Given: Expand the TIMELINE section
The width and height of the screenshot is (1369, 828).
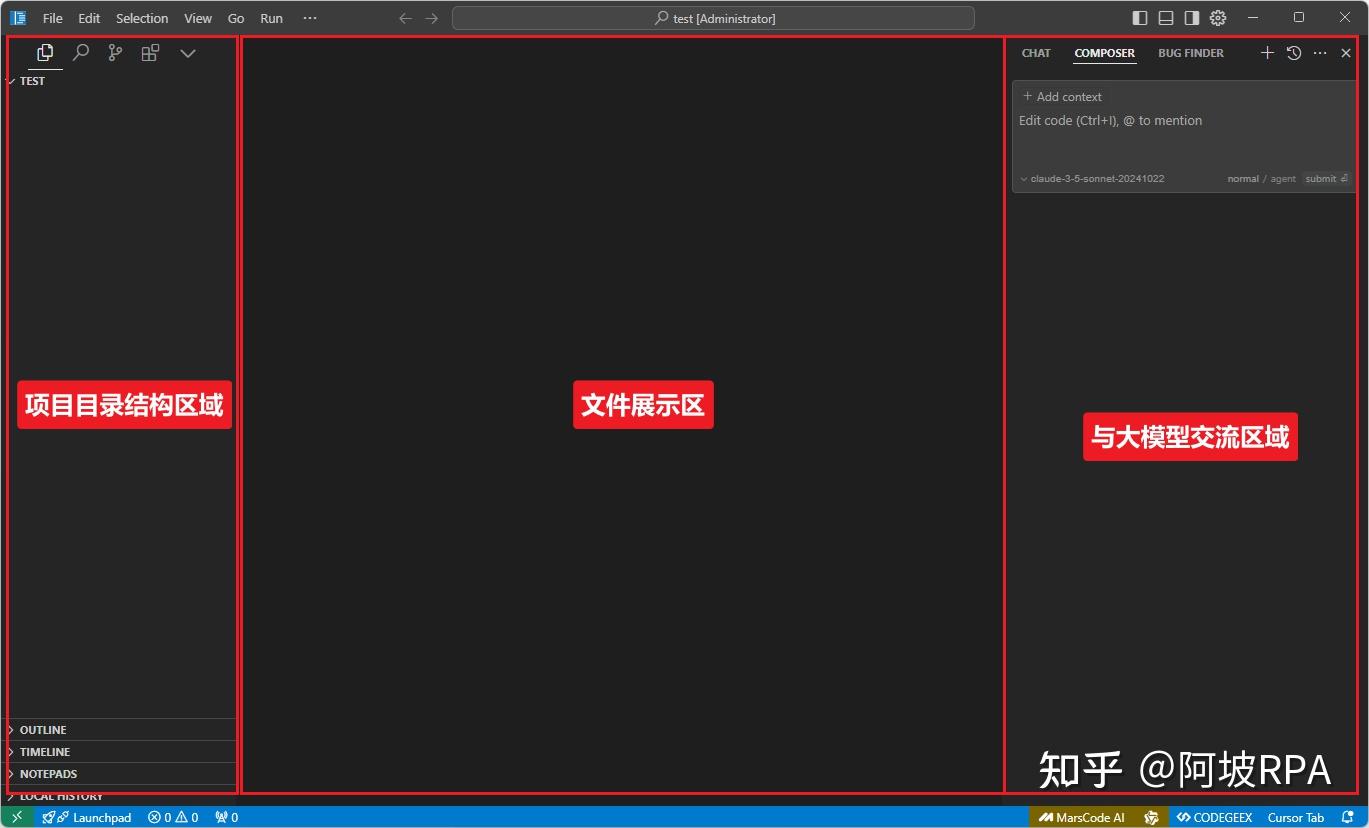Looking at the screenshot, I should [x=41, y=751].
